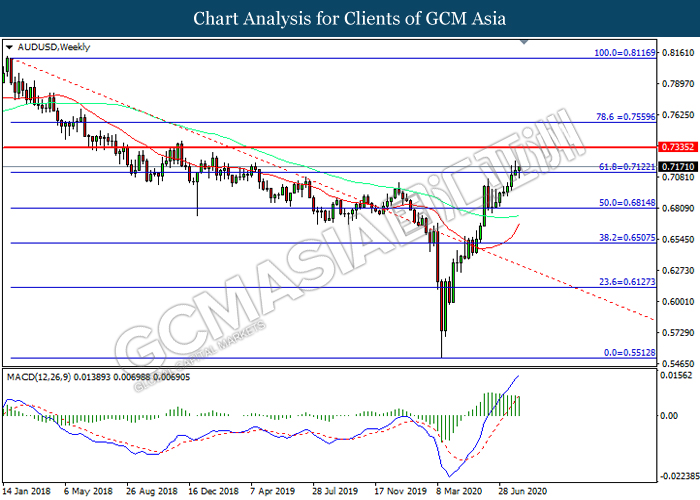Select the 78.6 =0.75596 Fibonacci label
This screenshot has width=700, height=500.
626,117
